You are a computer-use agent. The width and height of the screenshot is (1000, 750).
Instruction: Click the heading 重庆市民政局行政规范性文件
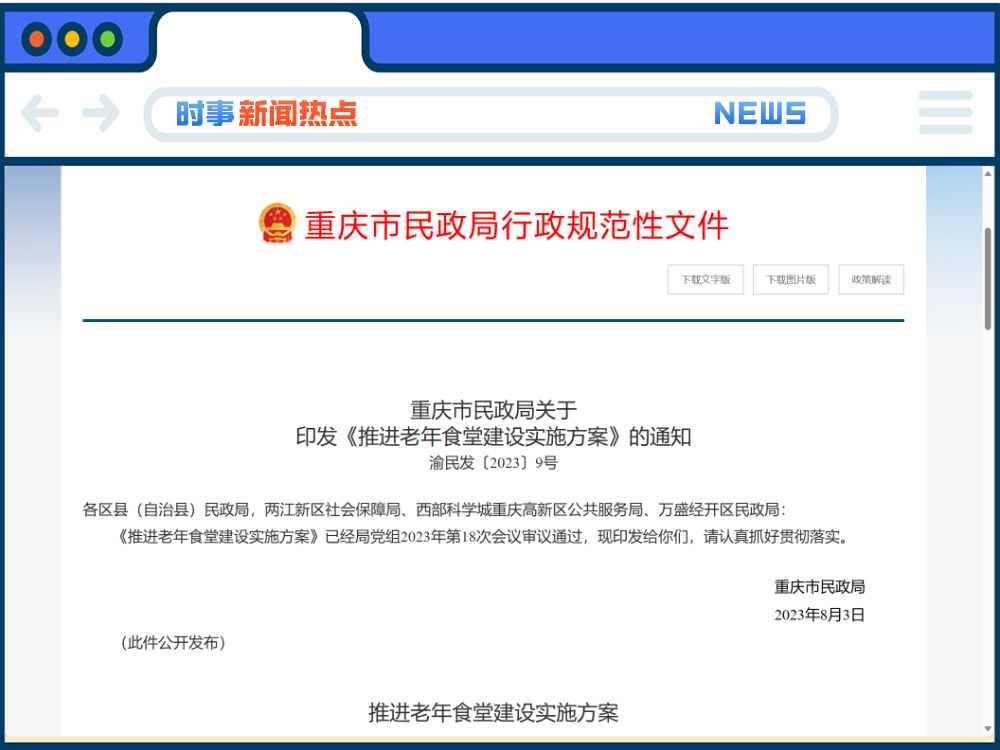pyautogui.click(x=515, y=226)
